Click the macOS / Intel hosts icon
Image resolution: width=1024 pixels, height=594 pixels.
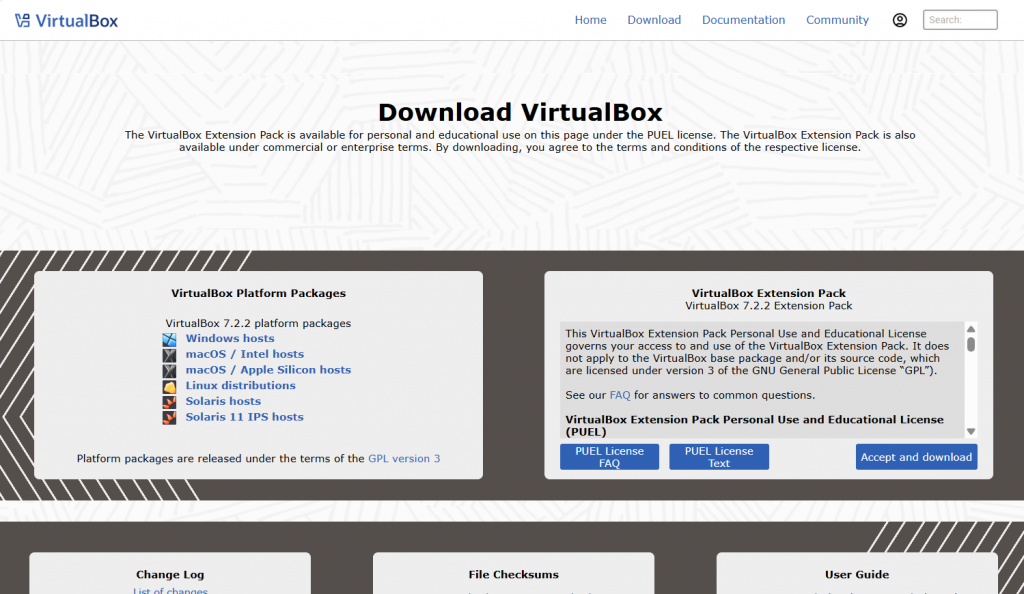[x=169, y=355]
